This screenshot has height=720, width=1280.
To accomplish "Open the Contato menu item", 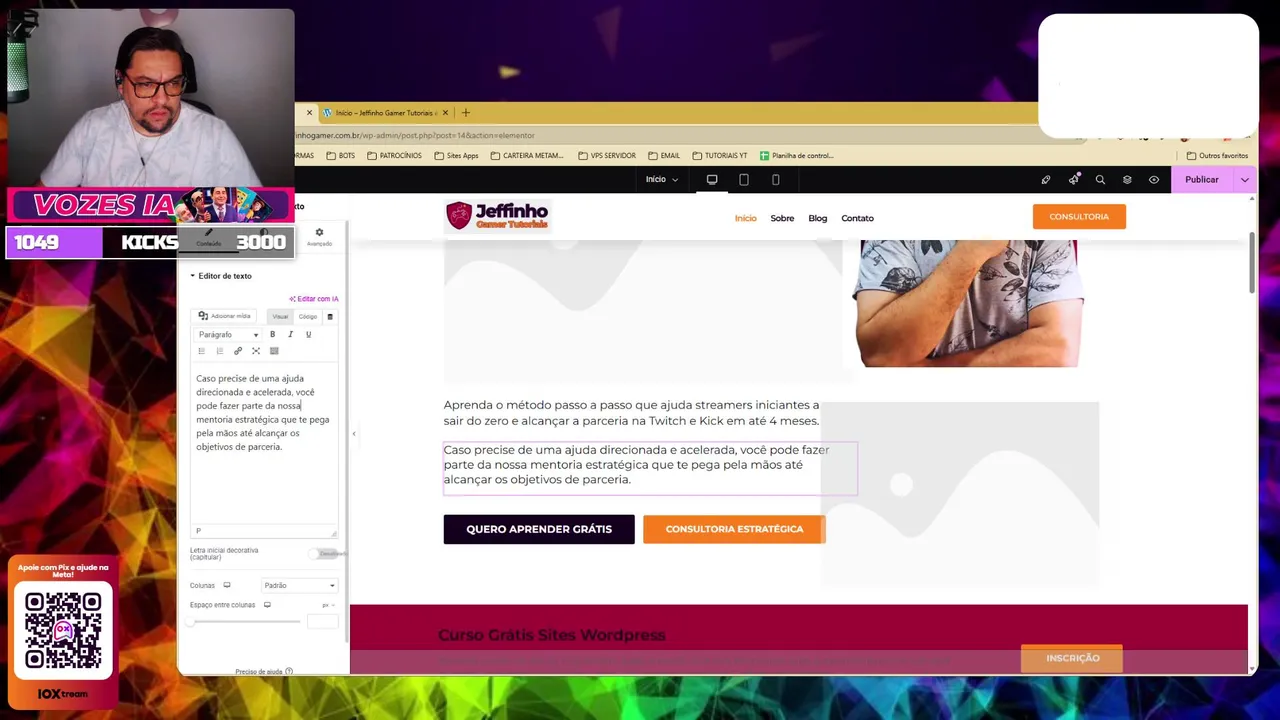I will (857, 218).
